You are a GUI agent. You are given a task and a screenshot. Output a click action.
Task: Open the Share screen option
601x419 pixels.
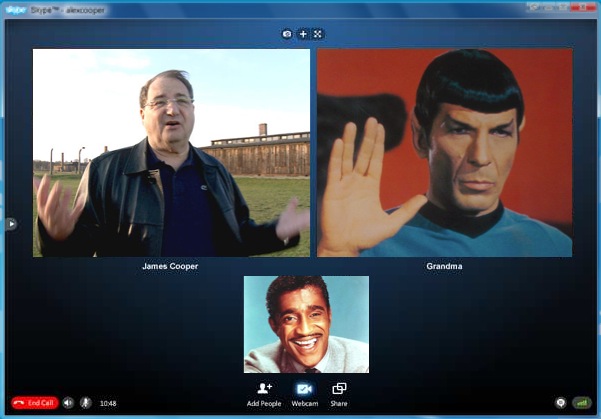click(339, 389)
